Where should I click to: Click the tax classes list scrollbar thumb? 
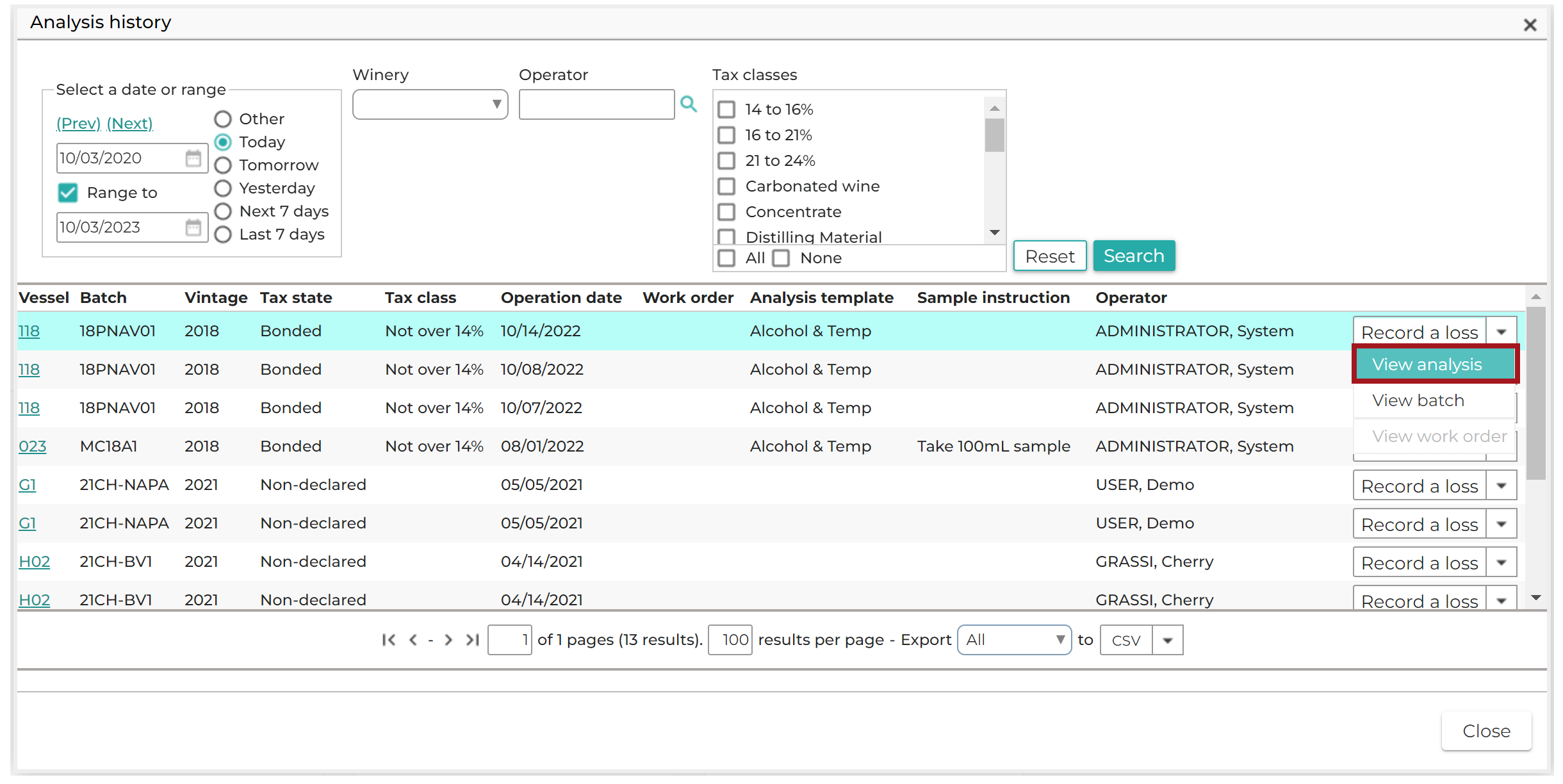point(994,135)
